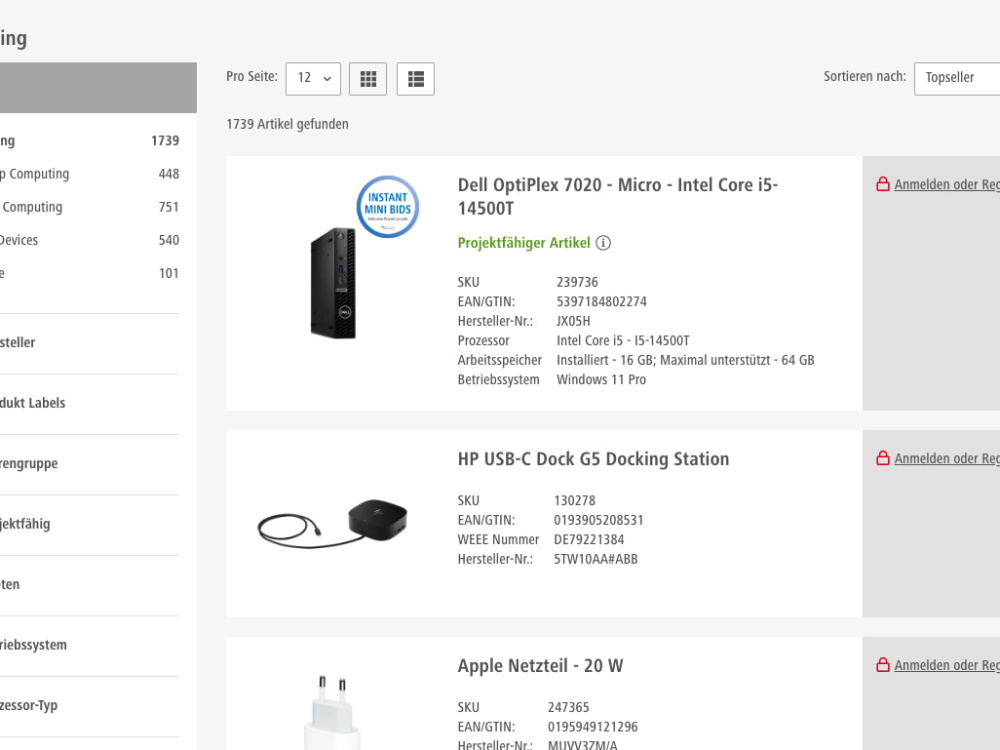Expand the Betriebssystem filter section
1000x750 pixels.
point(89,645)
